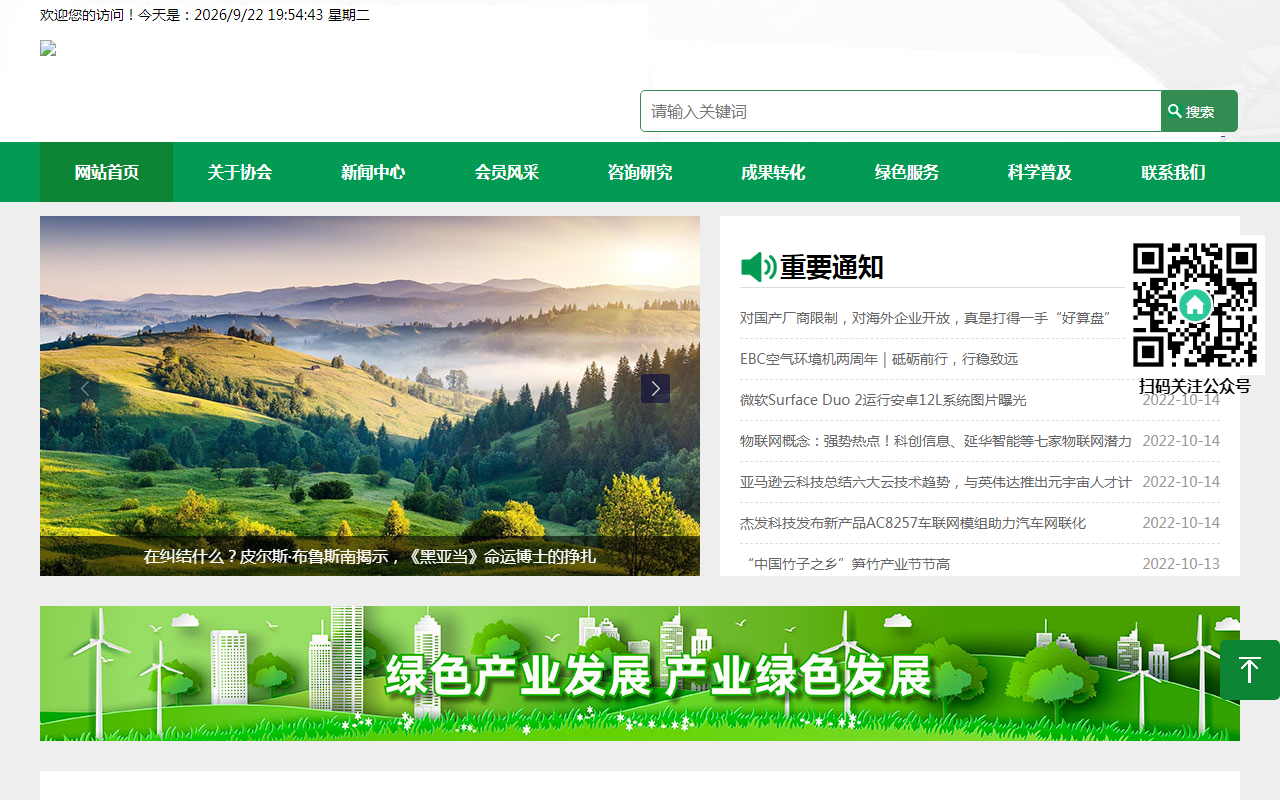Open 咨询研究 navigation item
Image resolution: width=1280 pixels, height=800 pixels.
point(640,172)
